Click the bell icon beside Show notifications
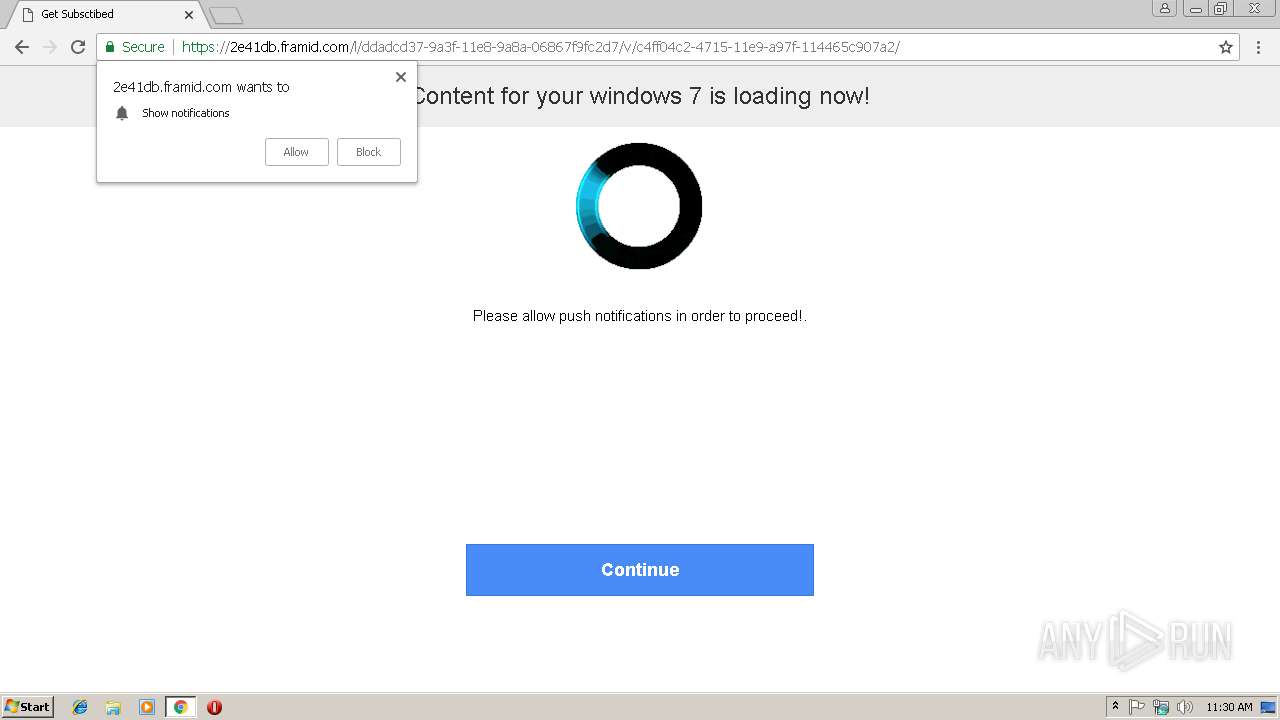 [x=122, y=113]
